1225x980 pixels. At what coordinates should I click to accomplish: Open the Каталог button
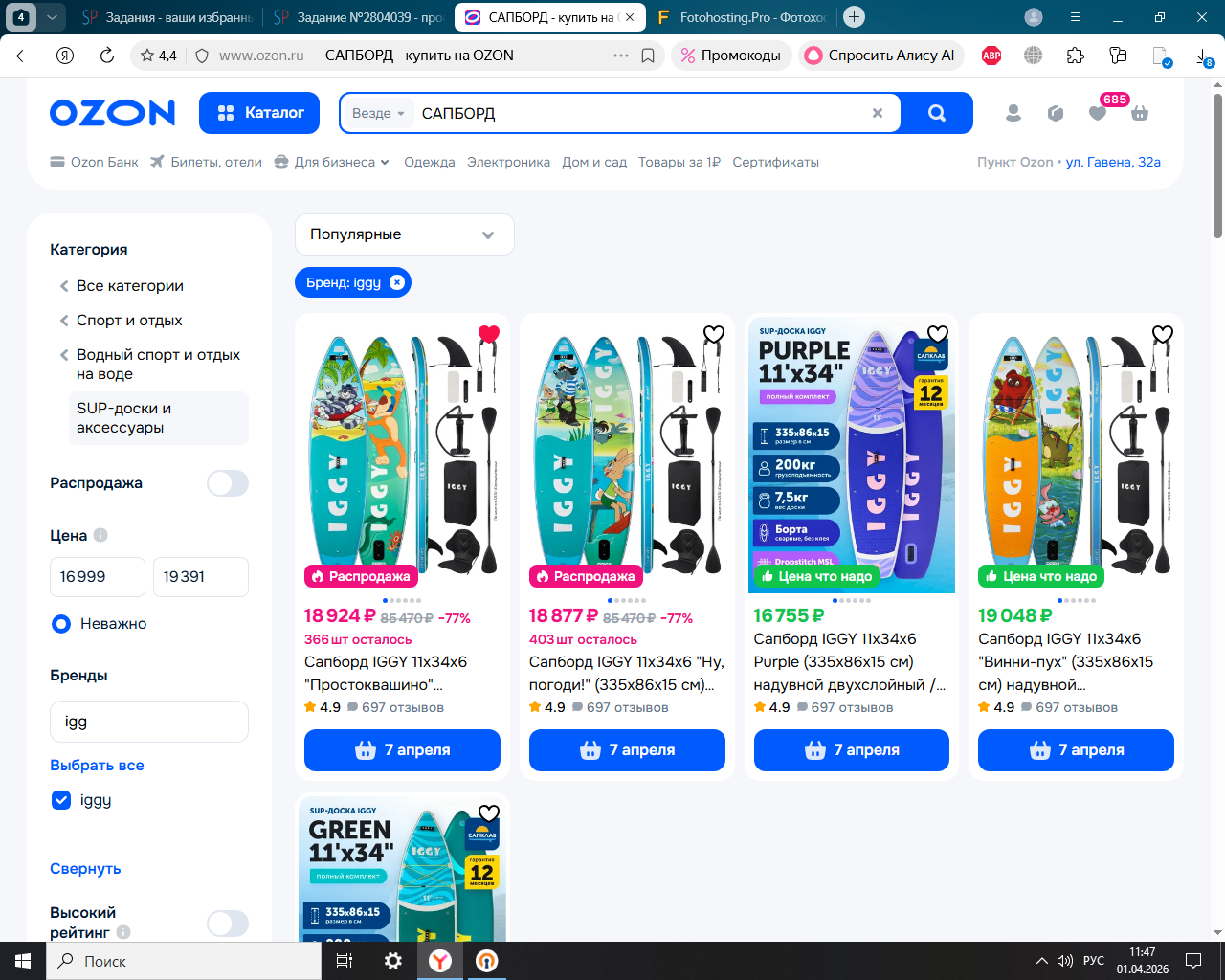pos(260,113)
